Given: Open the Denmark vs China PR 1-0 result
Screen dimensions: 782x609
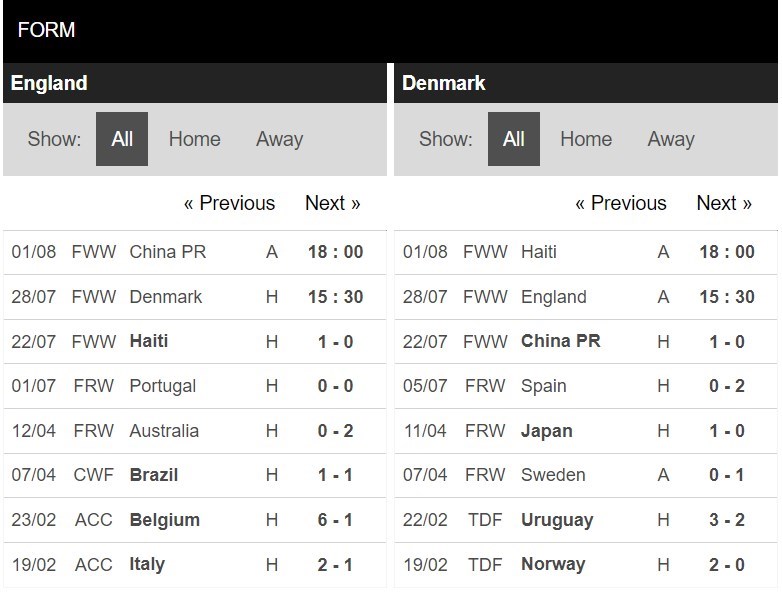Looking at the screenshot, I should tap(727, 342).
